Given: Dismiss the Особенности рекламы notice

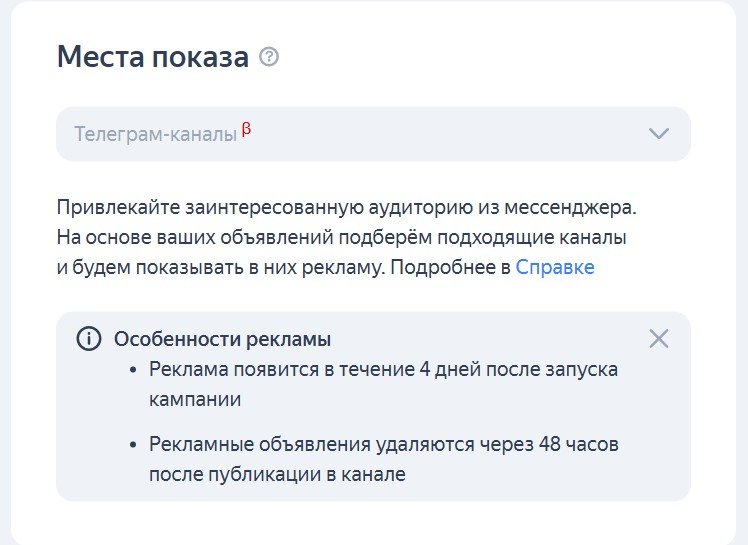Looking at the screenshot, I should tap(658, 339).
